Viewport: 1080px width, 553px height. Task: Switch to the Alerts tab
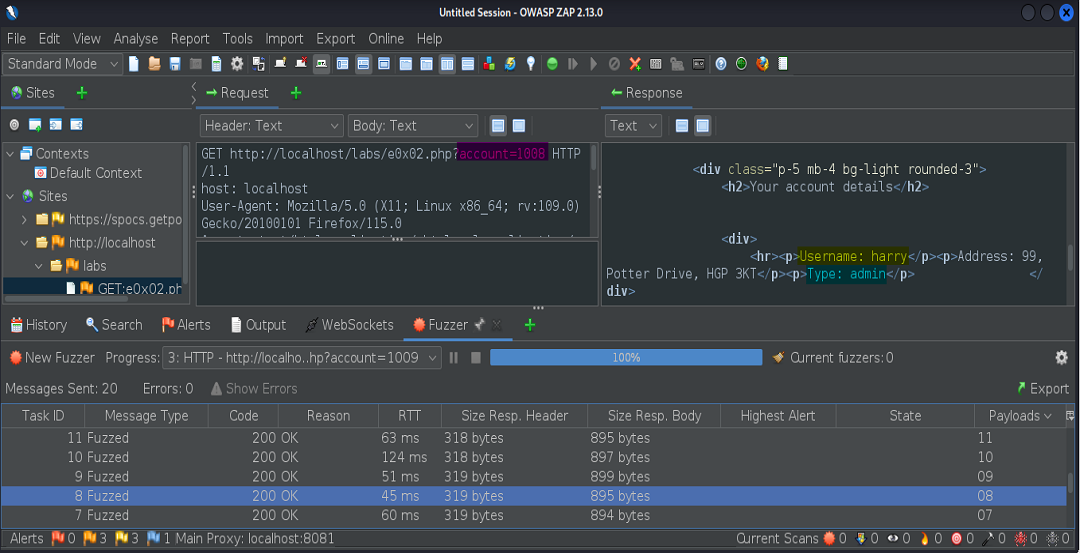coord(186,325)
